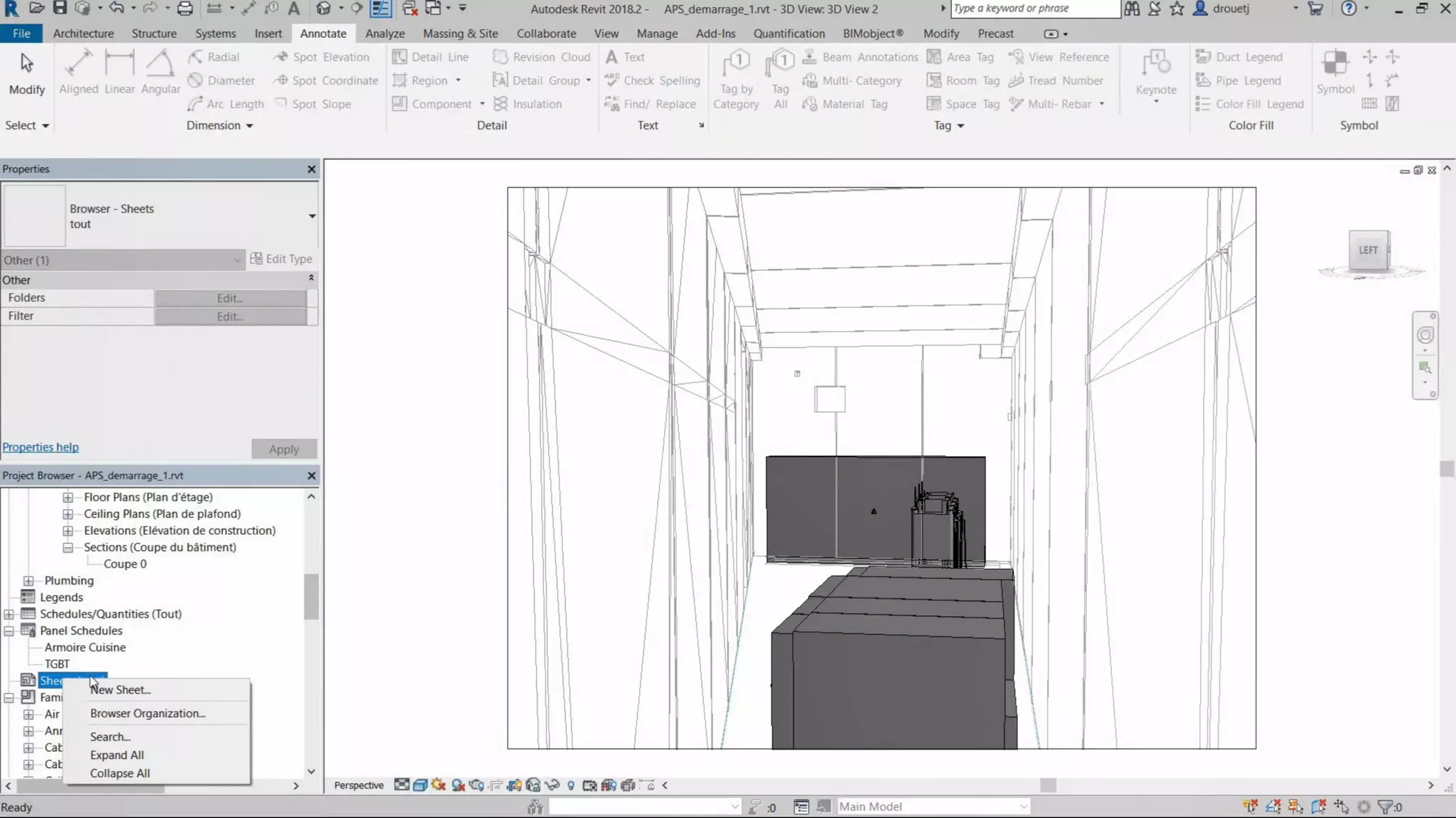Image resolution: width=1456 pixels, height=818 pixels.
Task: Click the Insulation tool
Action: [528, 104]
